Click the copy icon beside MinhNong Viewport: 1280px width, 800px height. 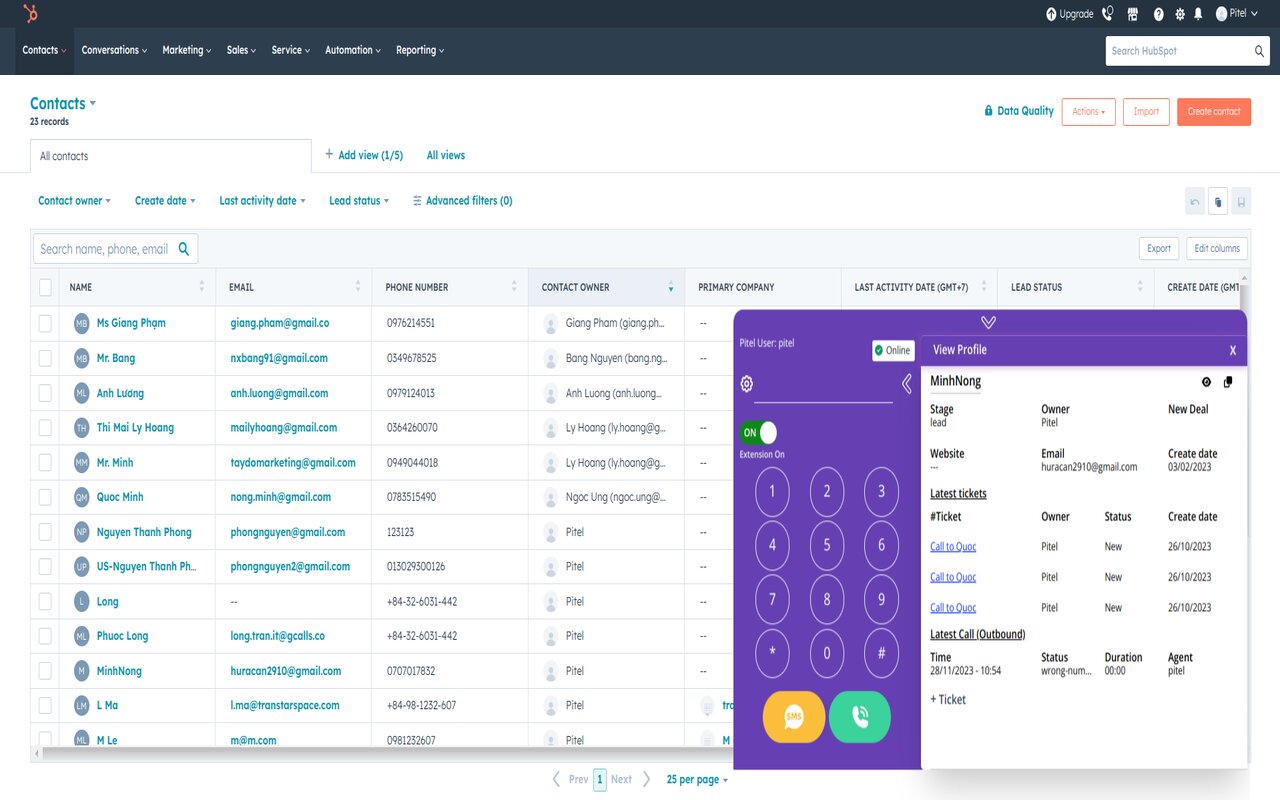1228,382
